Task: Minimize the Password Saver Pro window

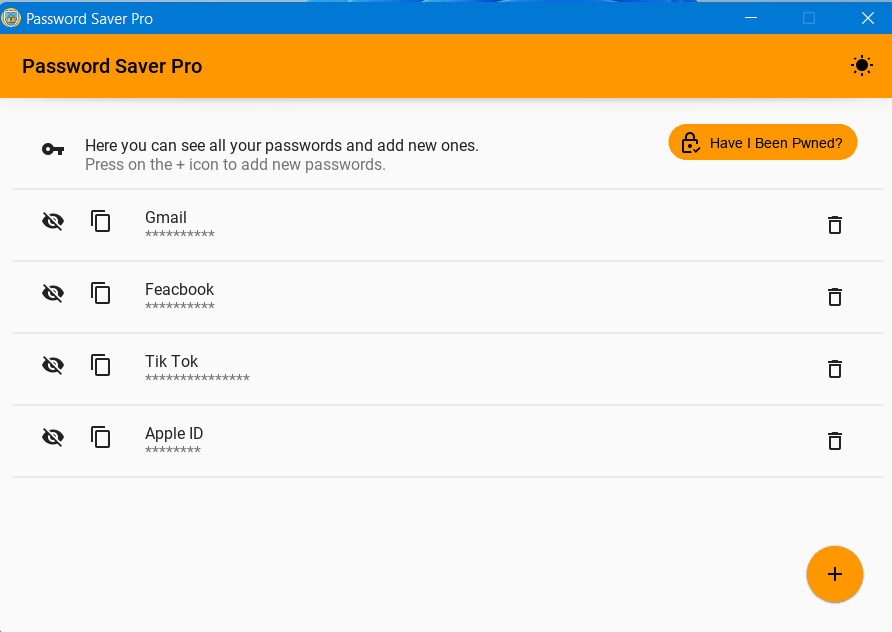Action: (751, 18)
